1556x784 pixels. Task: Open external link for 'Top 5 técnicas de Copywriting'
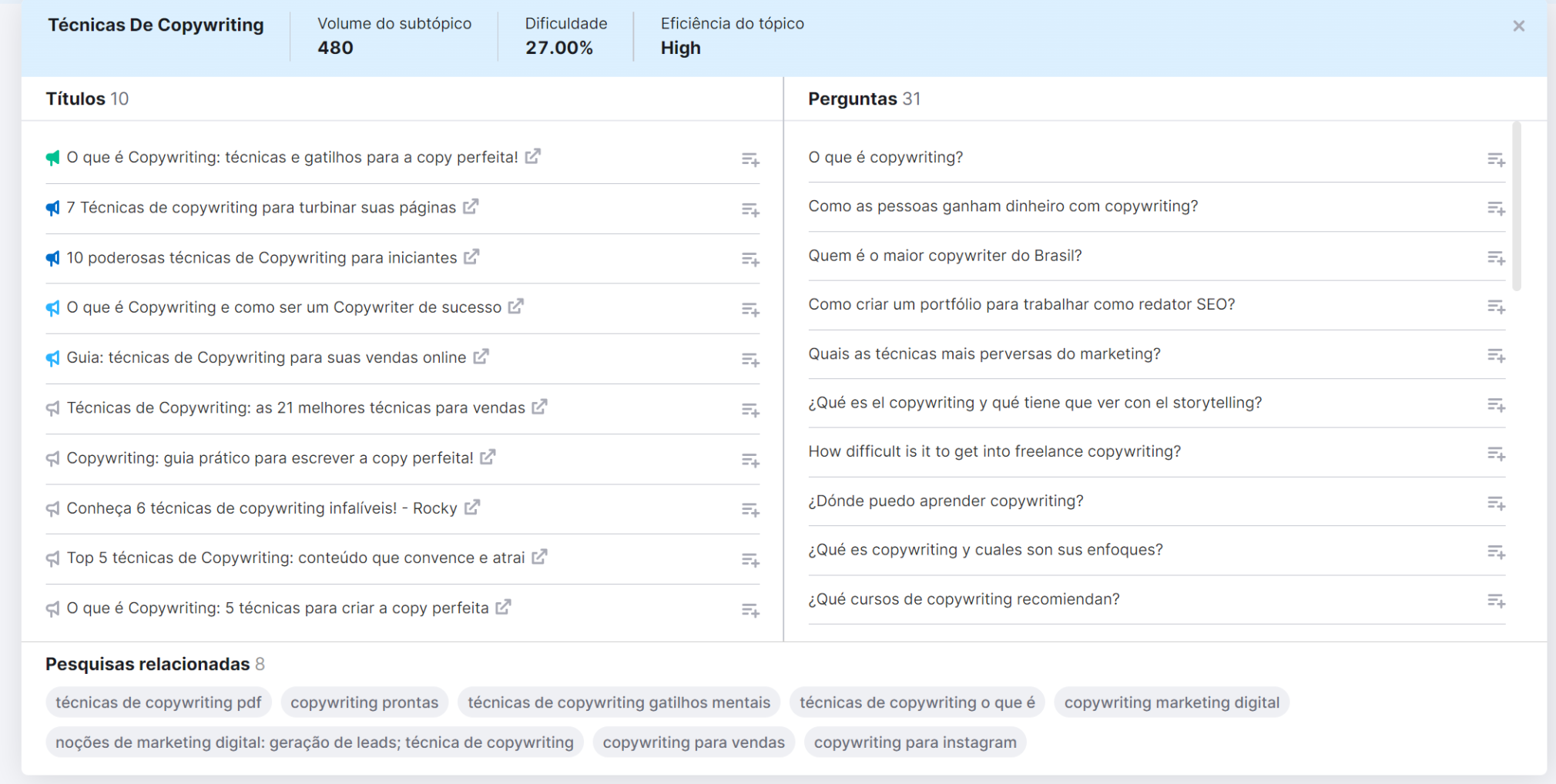click(x=539, y=558)
